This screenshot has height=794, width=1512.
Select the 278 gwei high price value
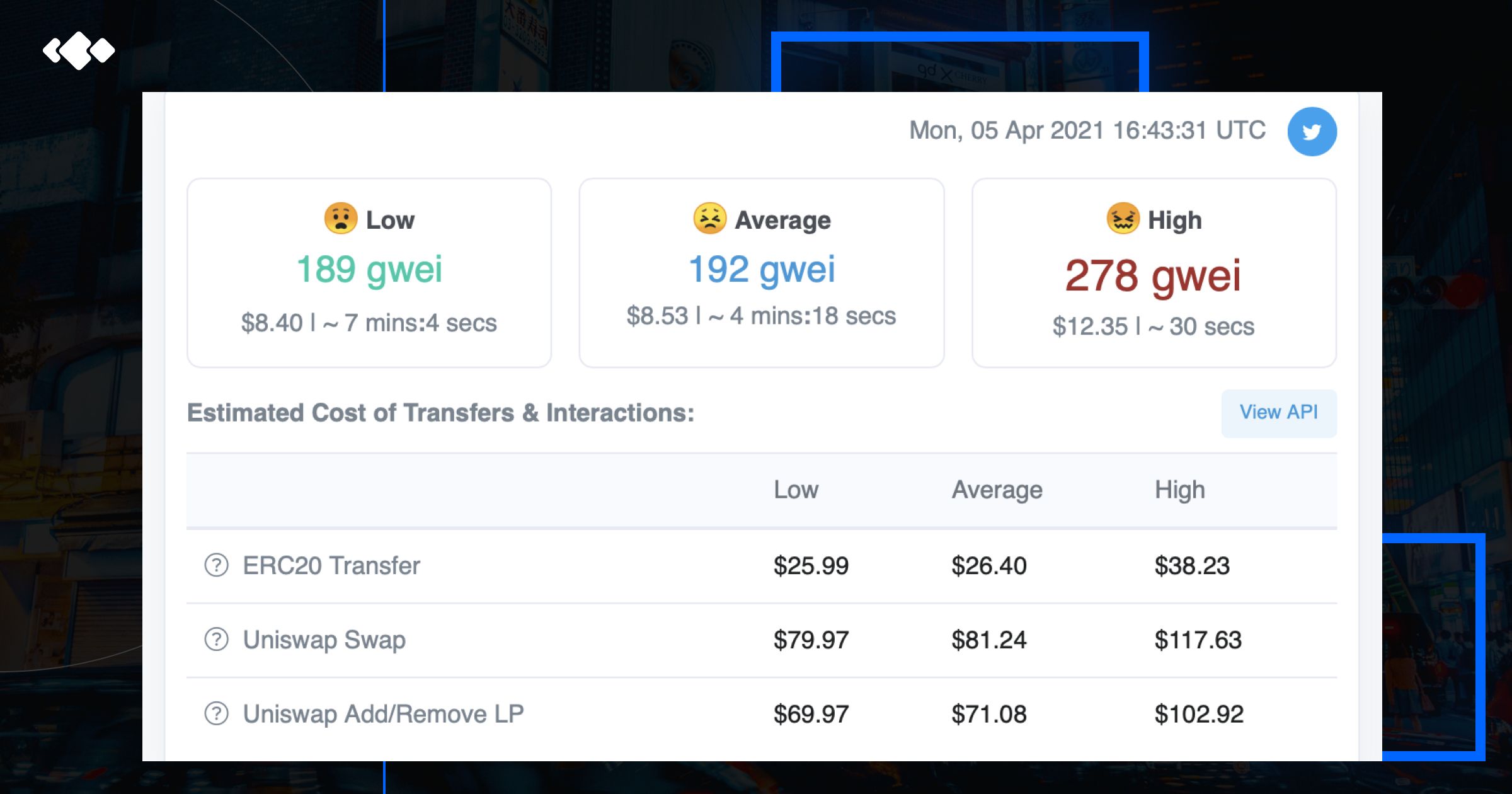1153,275
